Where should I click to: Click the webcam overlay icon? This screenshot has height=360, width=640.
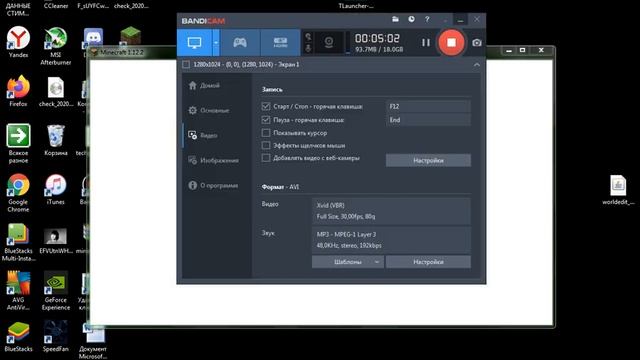point(329,42)
